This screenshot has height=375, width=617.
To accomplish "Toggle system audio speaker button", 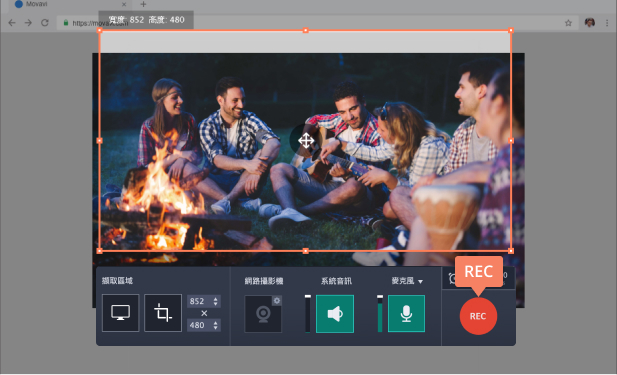I will [335, 314].
